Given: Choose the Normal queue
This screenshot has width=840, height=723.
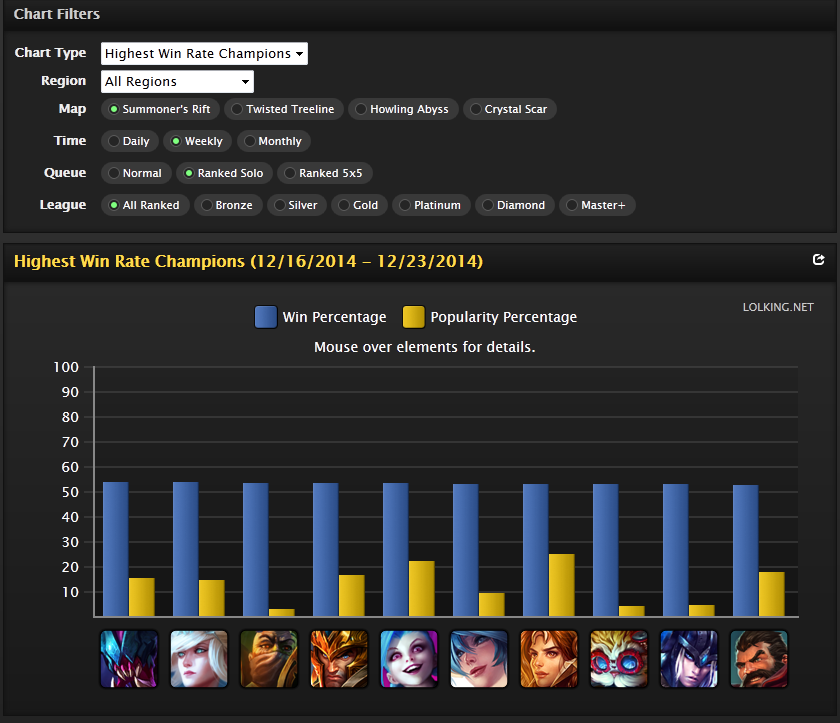Looking at the screenshot, I should coord(136,173).
